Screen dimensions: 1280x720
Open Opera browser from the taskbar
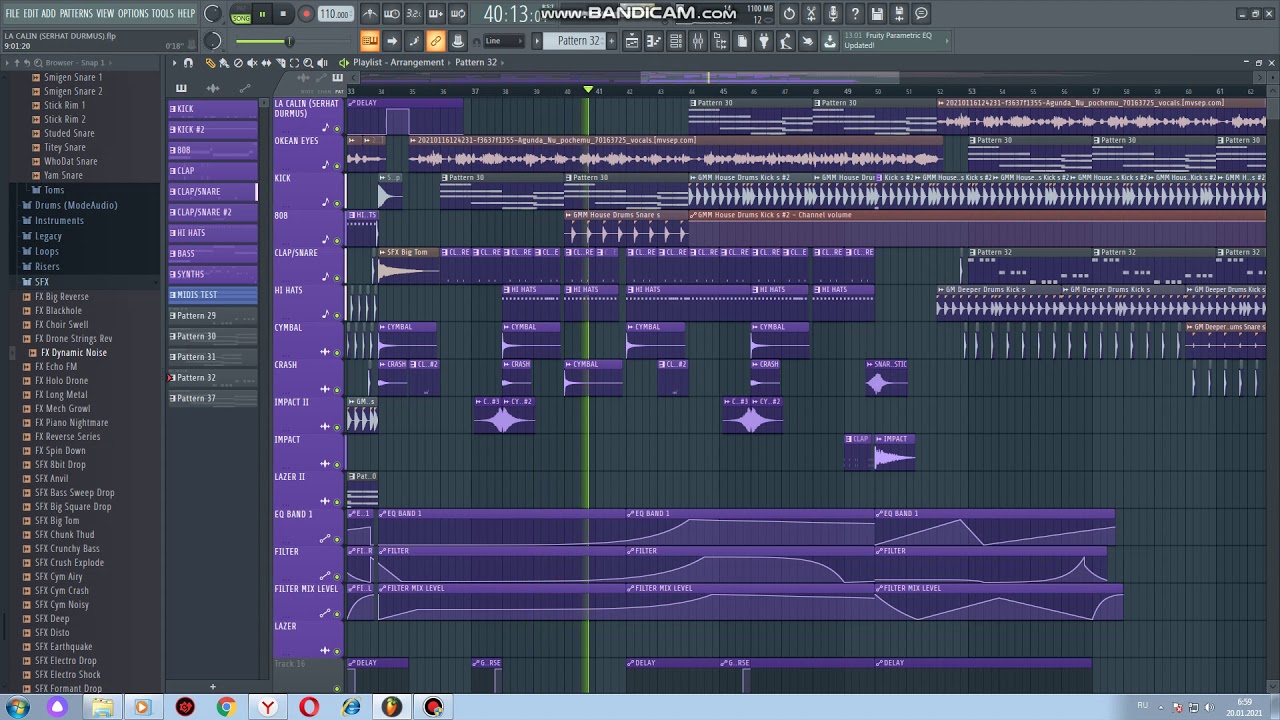309,707
